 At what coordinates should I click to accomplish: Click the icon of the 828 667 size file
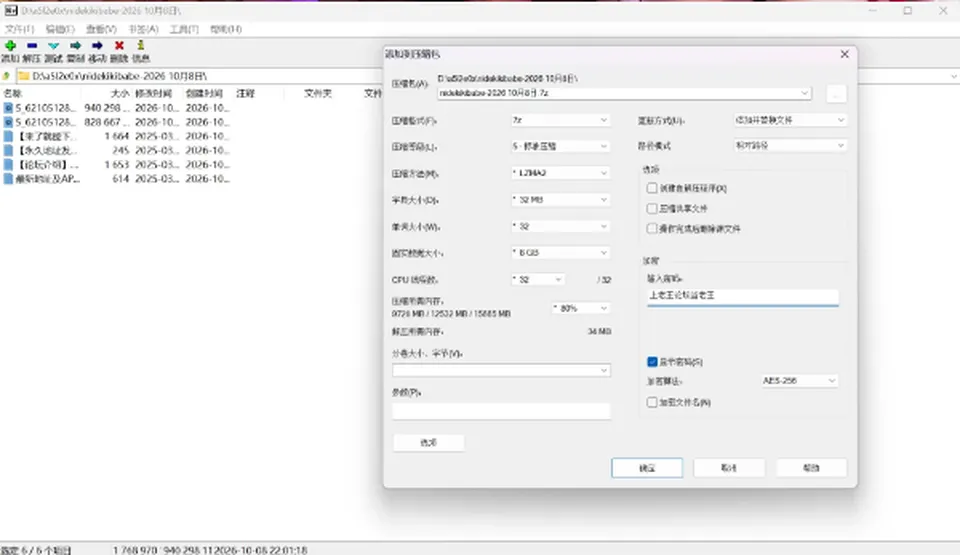pos(9,122)
